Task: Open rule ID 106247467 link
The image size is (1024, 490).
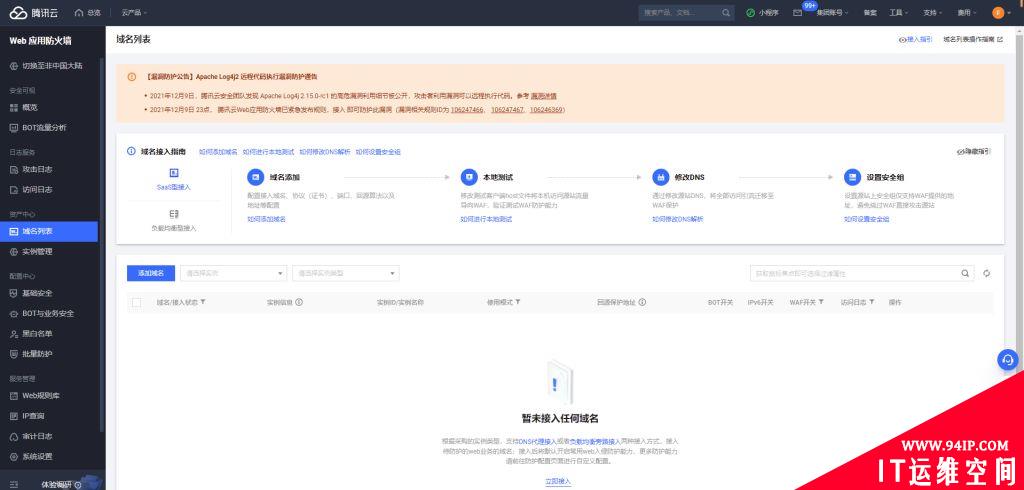Action: click(x=507, y=110)
